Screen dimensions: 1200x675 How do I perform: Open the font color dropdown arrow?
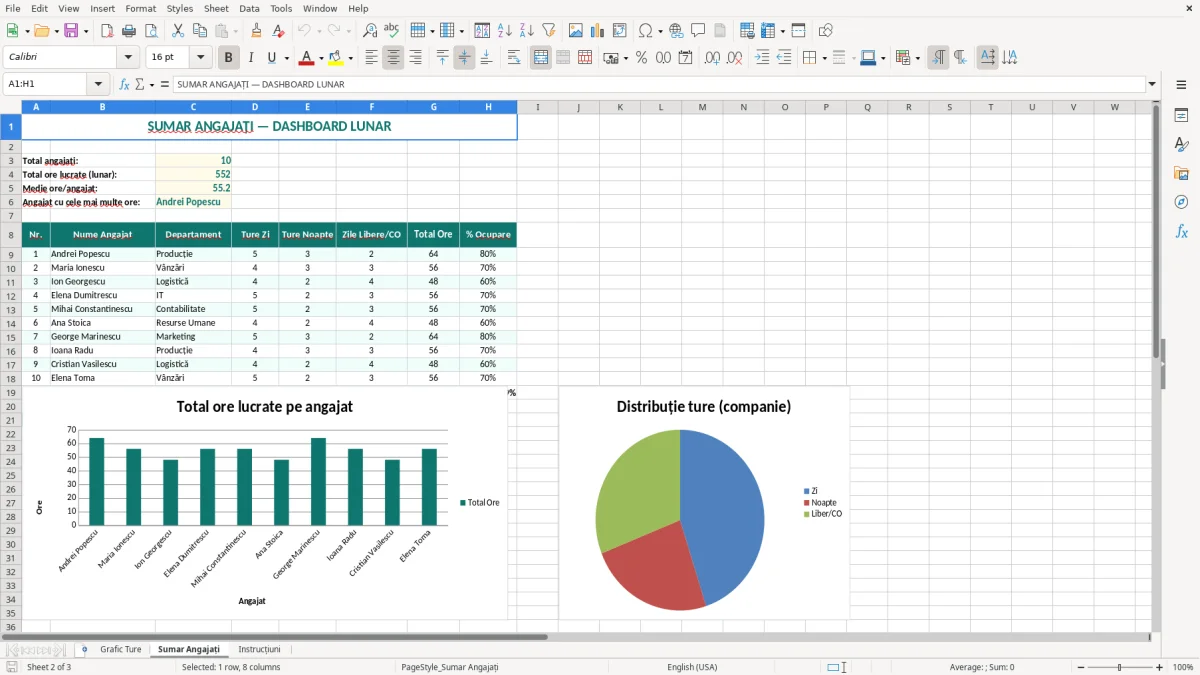(321, 58)
